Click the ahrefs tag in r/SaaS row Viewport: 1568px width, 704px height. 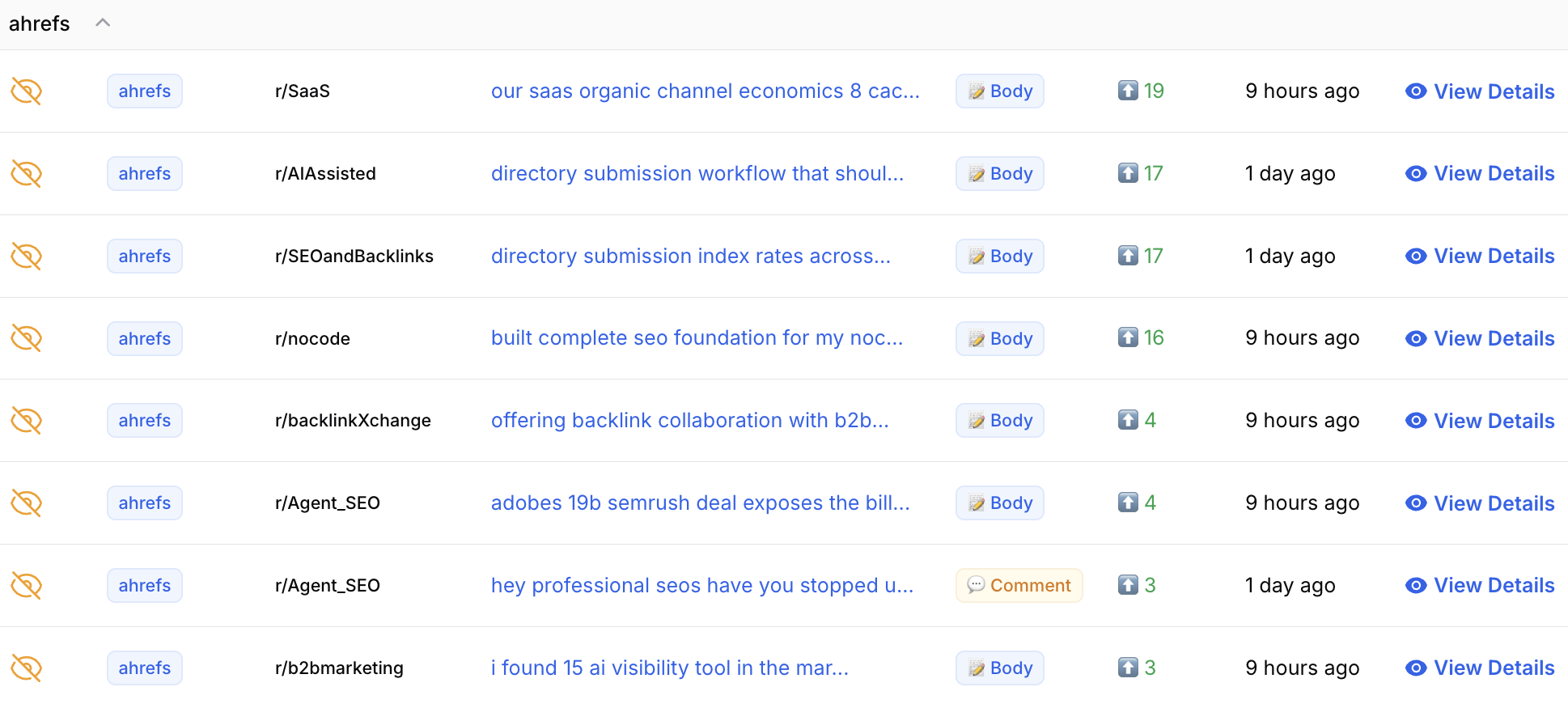tap(145, 91)
